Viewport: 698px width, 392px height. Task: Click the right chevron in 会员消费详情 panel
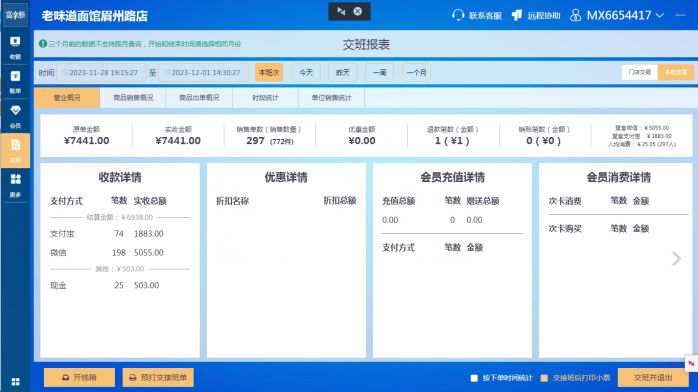click(x=676, y=258)
